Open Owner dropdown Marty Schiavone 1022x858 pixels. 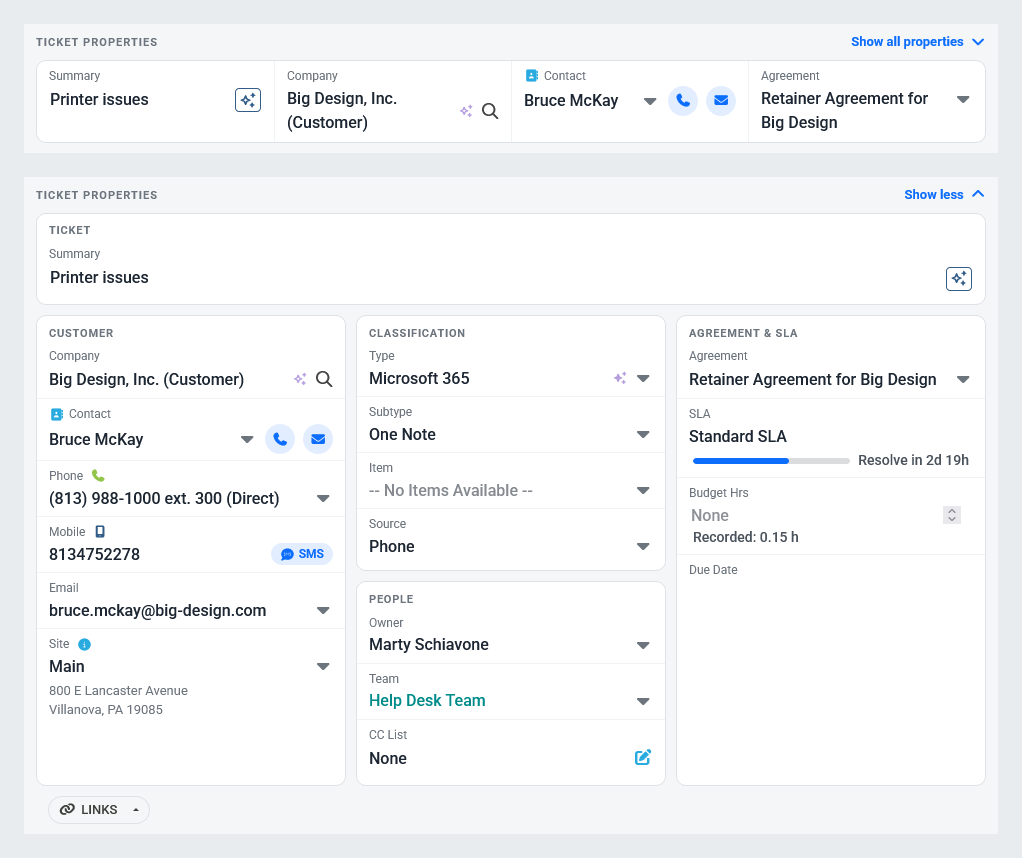643,645
